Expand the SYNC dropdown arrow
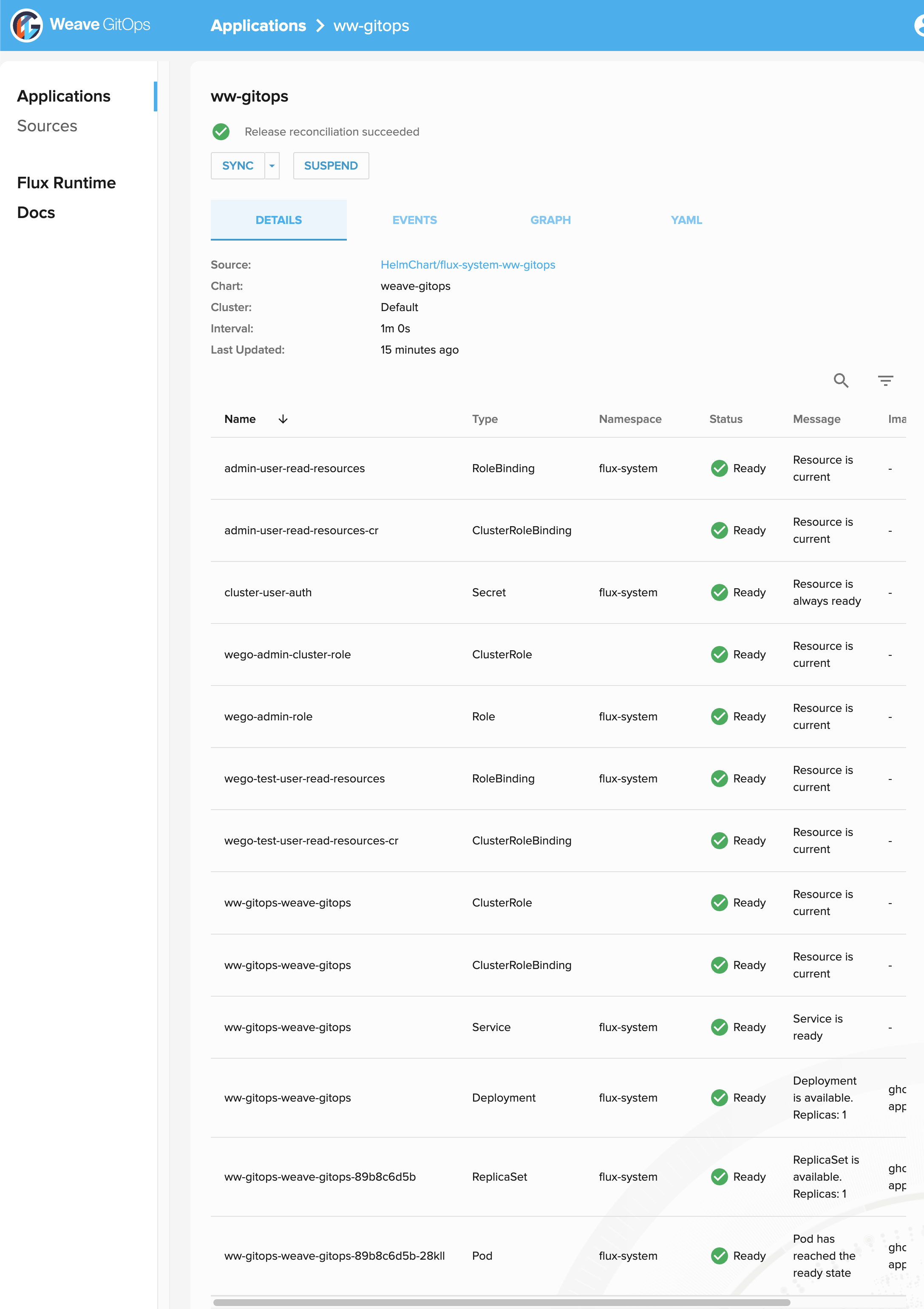 coord(272,166)
